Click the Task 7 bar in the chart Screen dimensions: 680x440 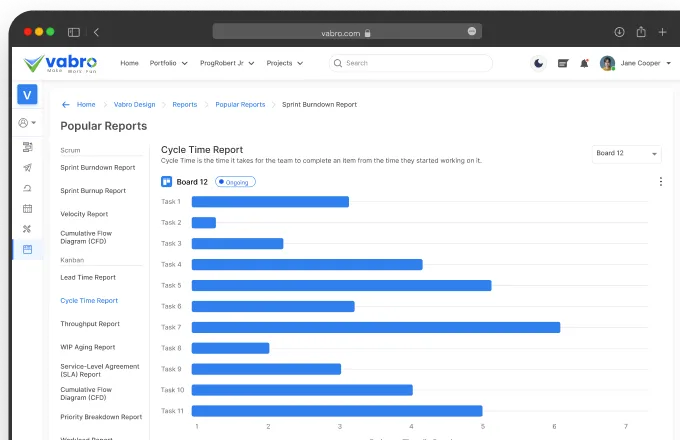(x=375, y=327)
